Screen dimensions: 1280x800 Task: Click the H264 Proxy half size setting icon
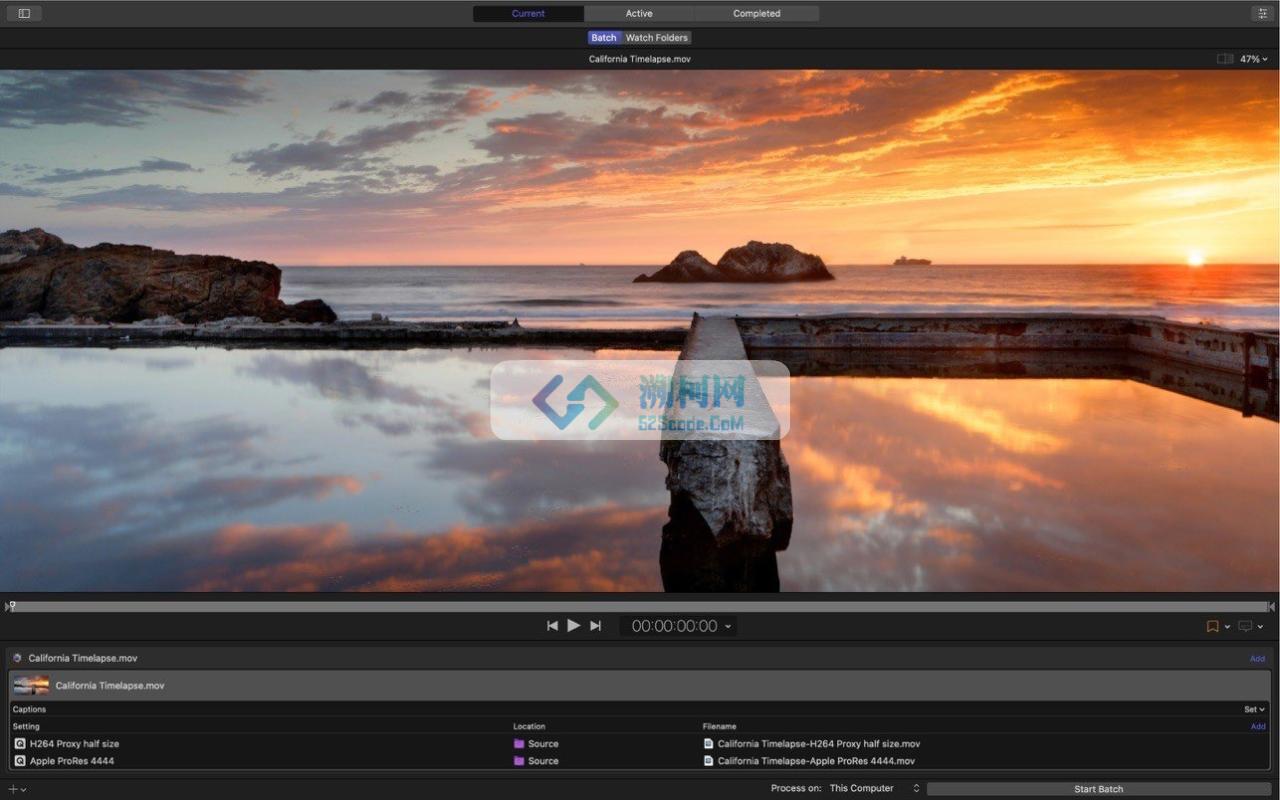point(20,744)
